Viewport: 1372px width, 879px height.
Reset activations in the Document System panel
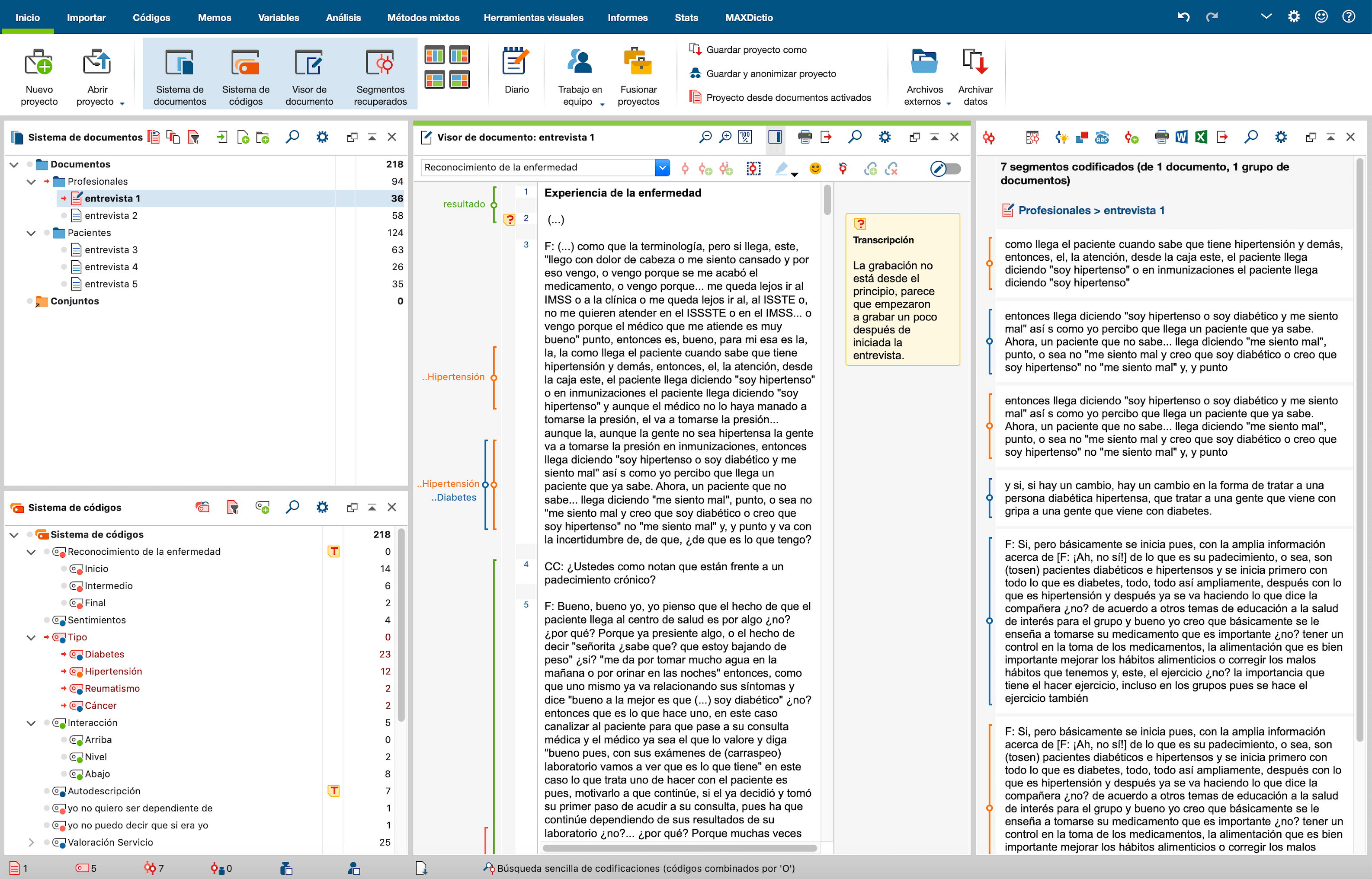154,137
